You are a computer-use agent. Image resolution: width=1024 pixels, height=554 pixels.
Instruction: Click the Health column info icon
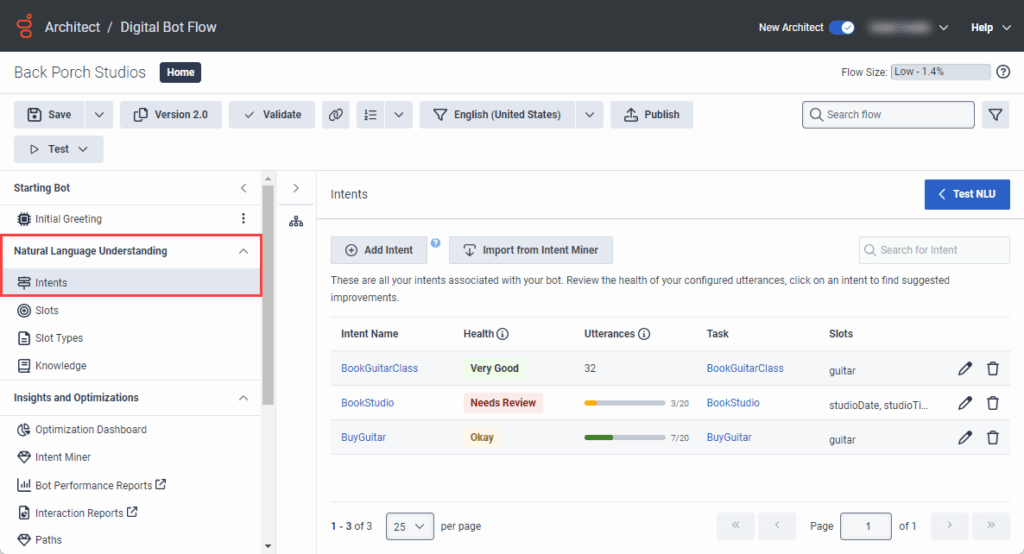(503, 334)
